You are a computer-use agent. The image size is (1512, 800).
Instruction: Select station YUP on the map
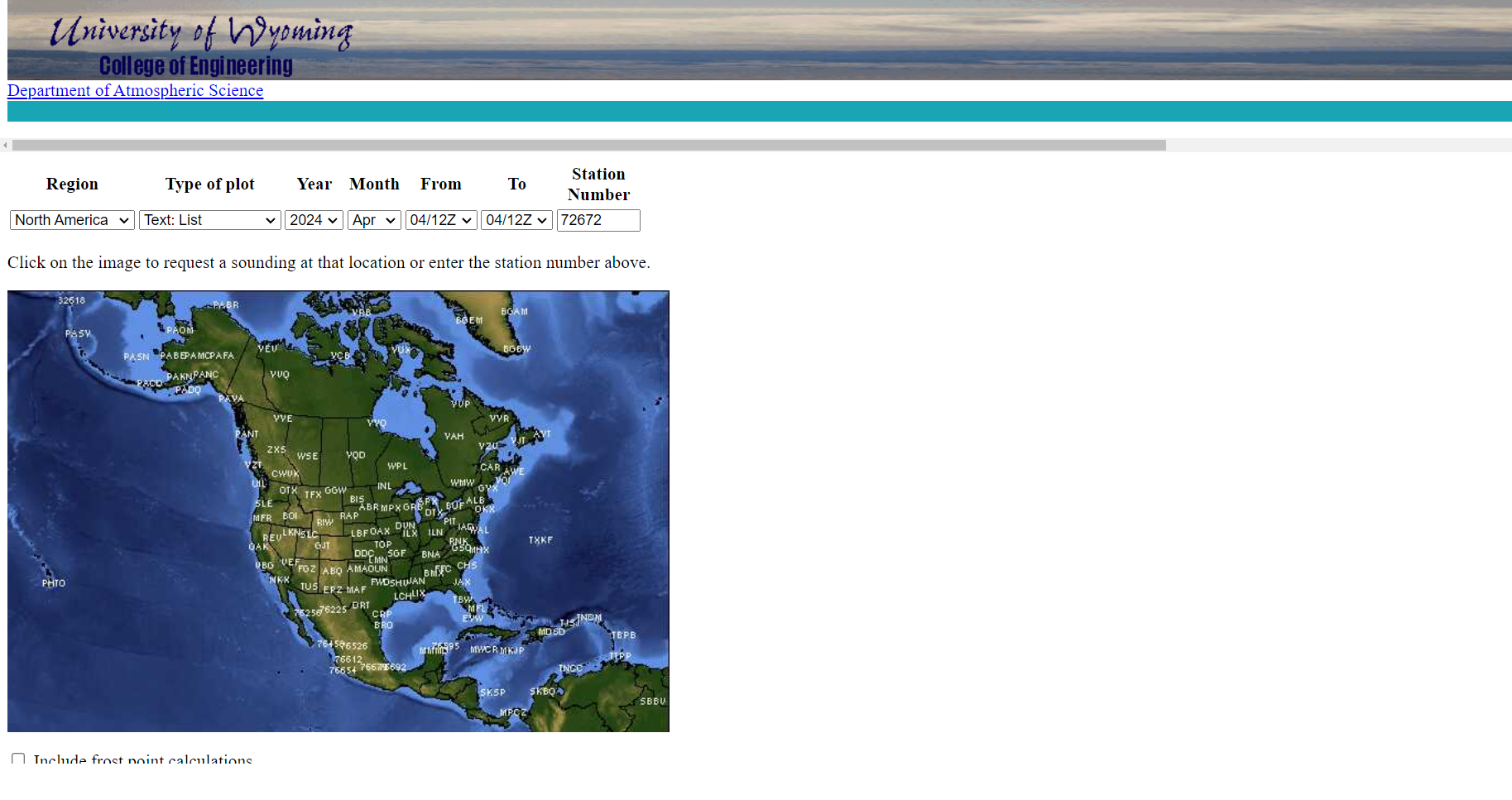click(x=460, y=405)
